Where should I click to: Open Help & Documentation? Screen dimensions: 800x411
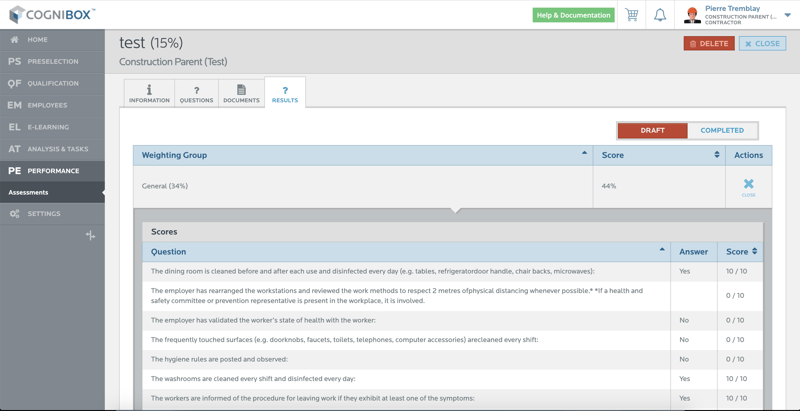click(573, 15)
